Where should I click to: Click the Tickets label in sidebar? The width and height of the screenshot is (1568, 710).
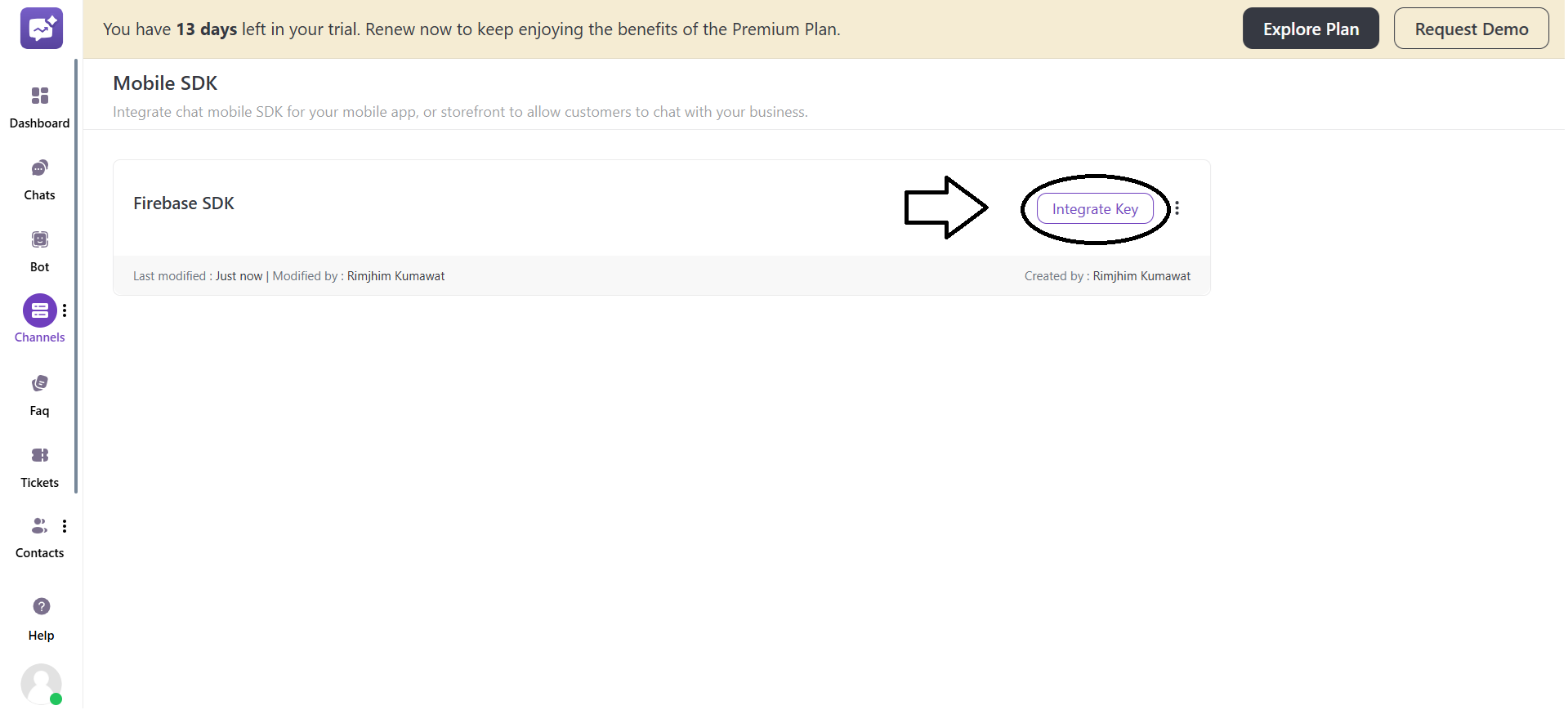[x=40, y=483]
